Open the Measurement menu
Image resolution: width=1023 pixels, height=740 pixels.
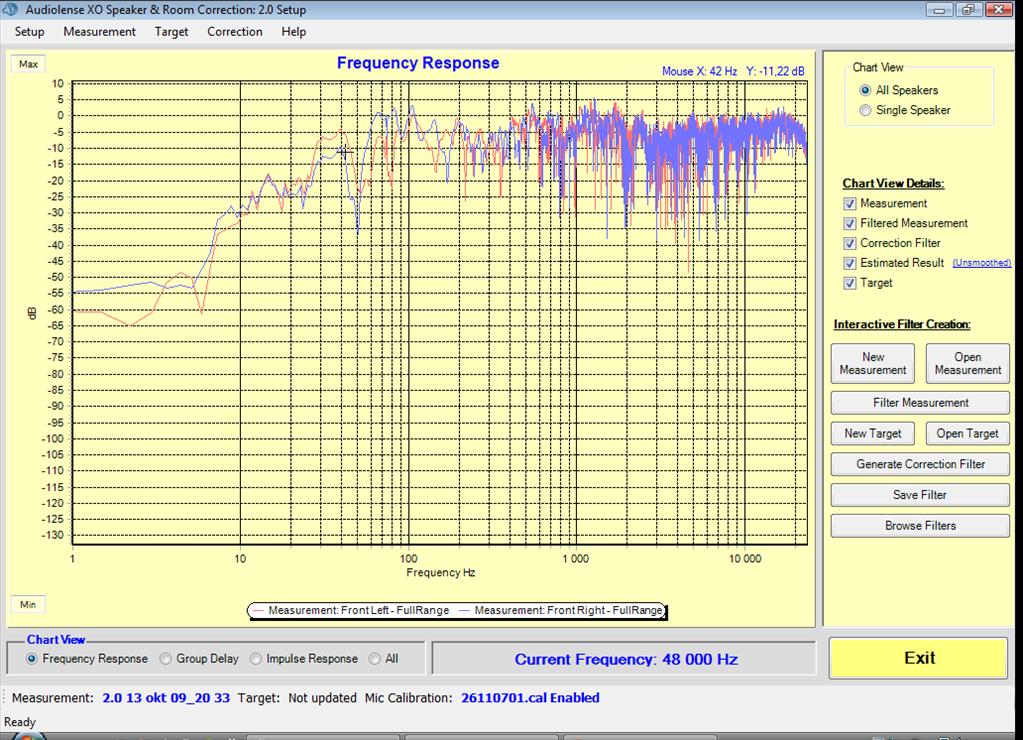click(x=99, y=31)
